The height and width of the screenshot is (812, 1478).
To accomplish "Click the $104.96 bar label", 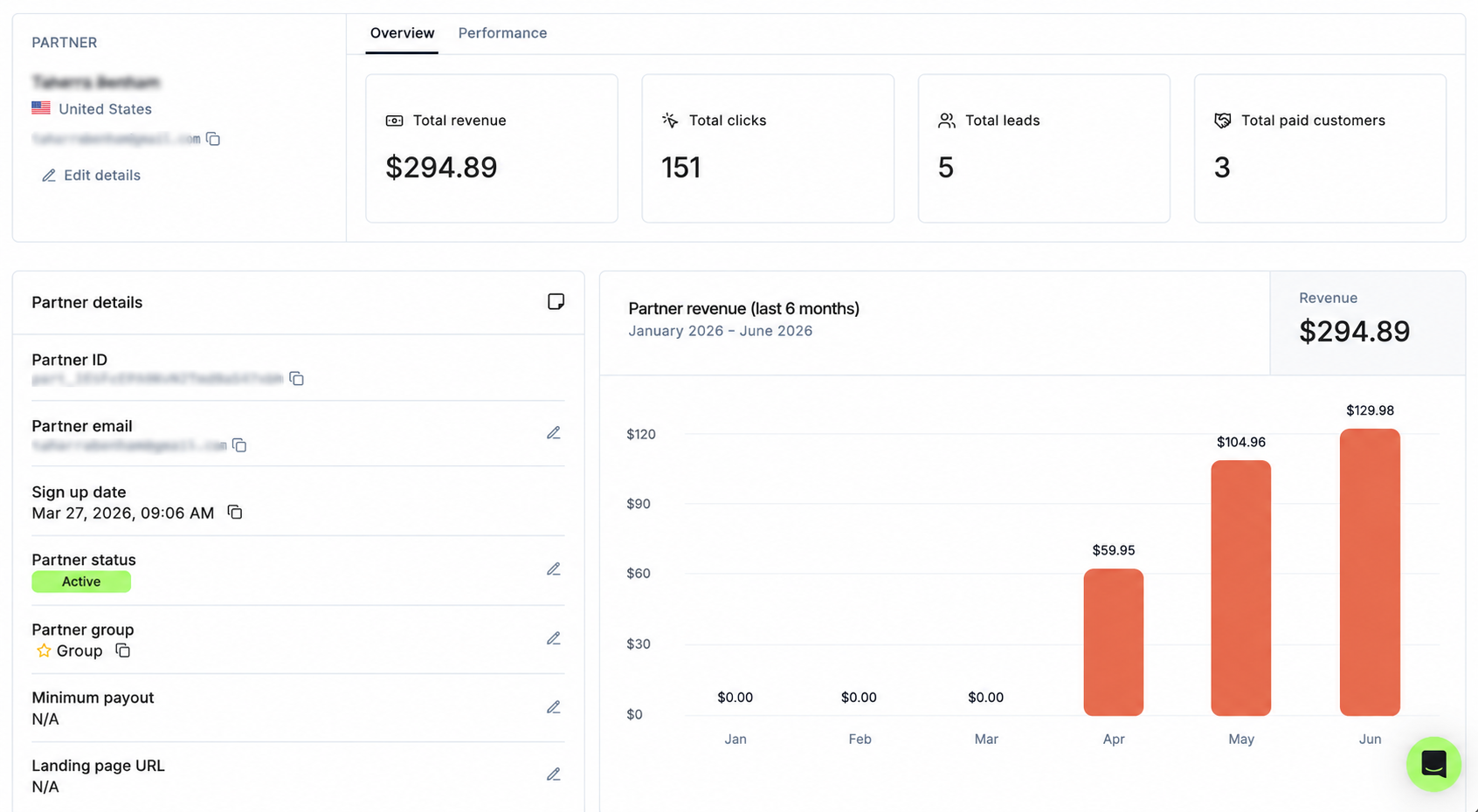I will [x=1241, y=442].
